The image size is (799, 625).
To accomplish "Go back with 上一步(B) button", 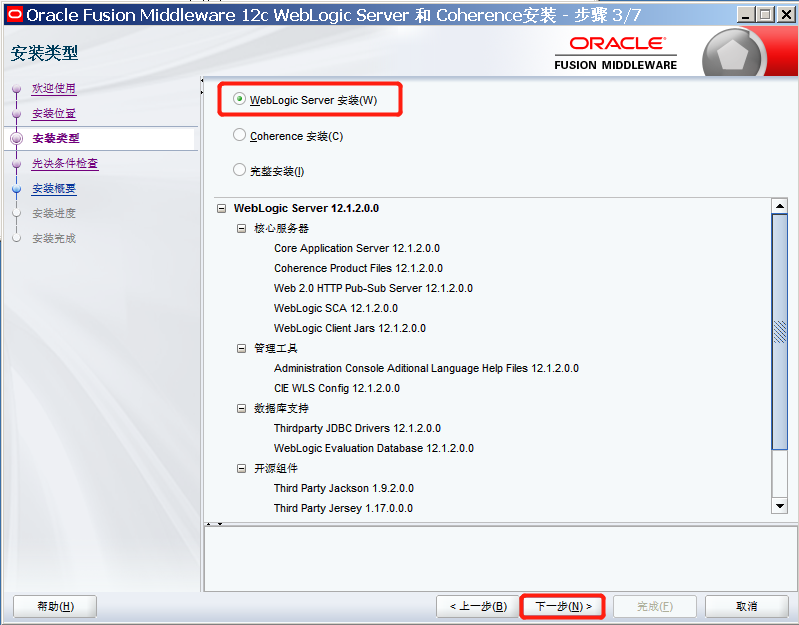I will click(478, 606).
